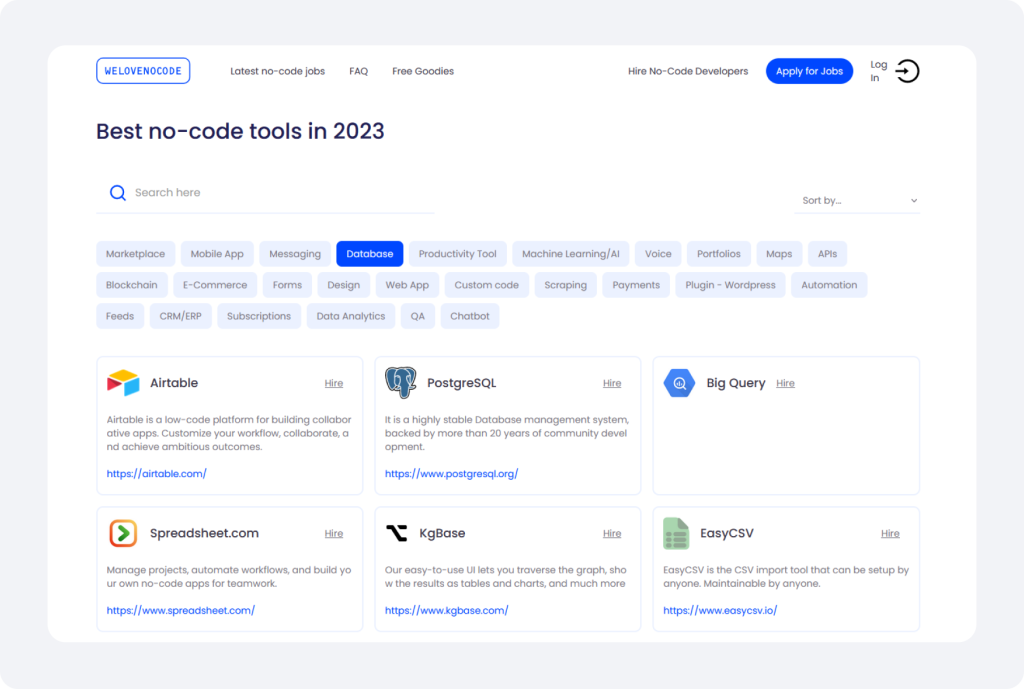Show tools in the Feeds category

tap(120, 316)
